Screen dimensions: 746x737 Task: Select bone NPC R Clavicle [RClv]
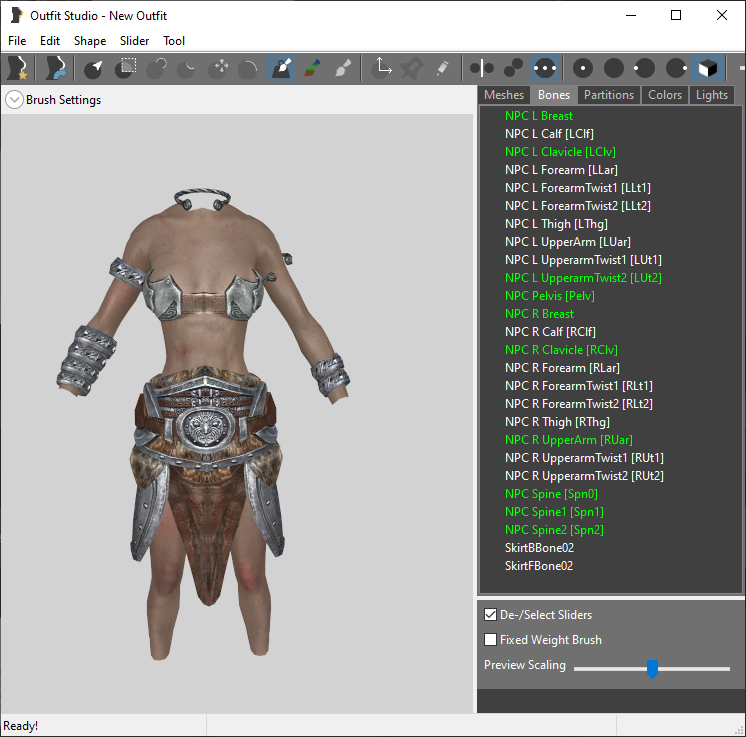(x=561, y=350)
